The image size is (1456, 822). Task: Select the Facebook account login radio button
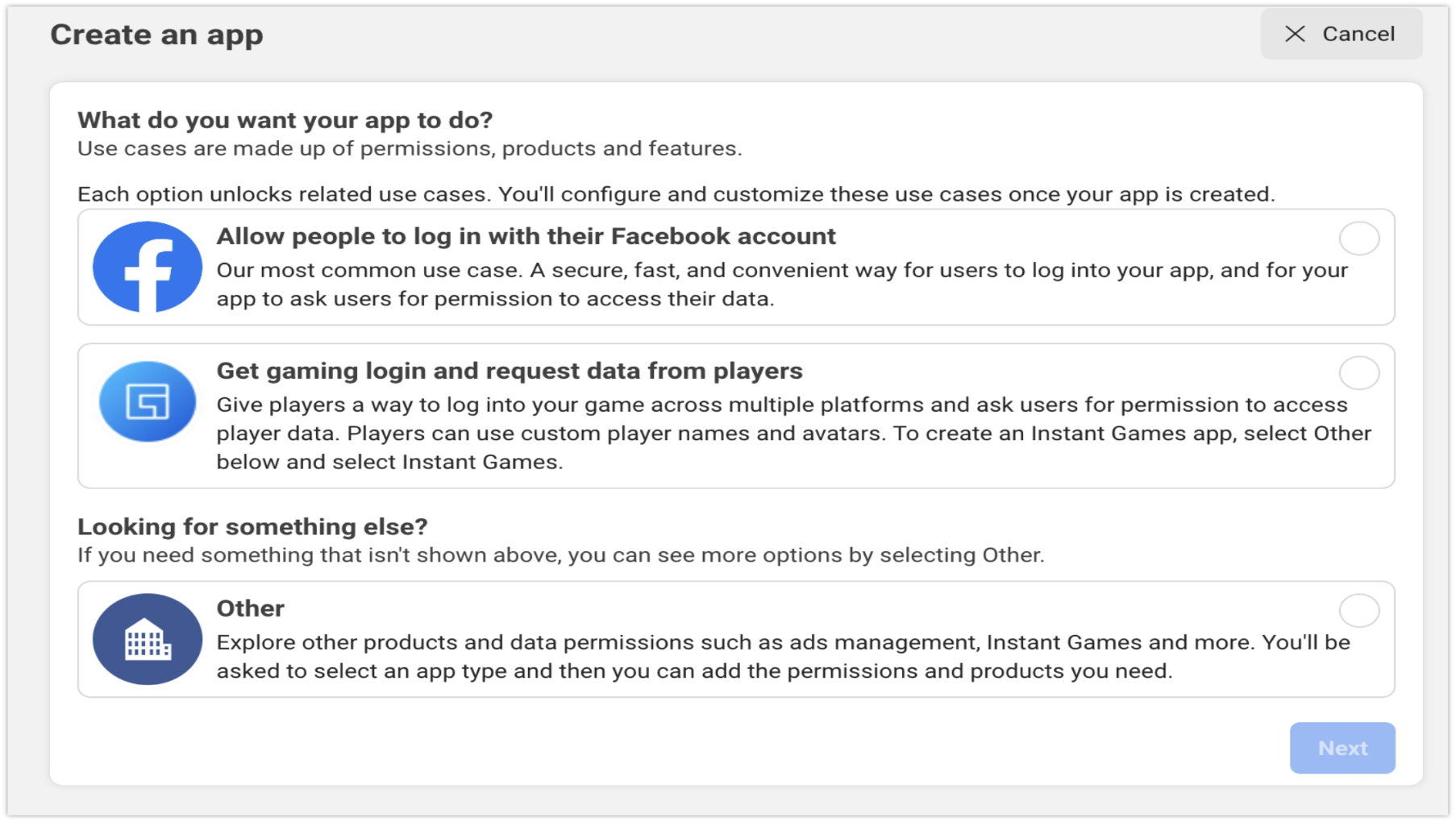(x=1359, y=239)
